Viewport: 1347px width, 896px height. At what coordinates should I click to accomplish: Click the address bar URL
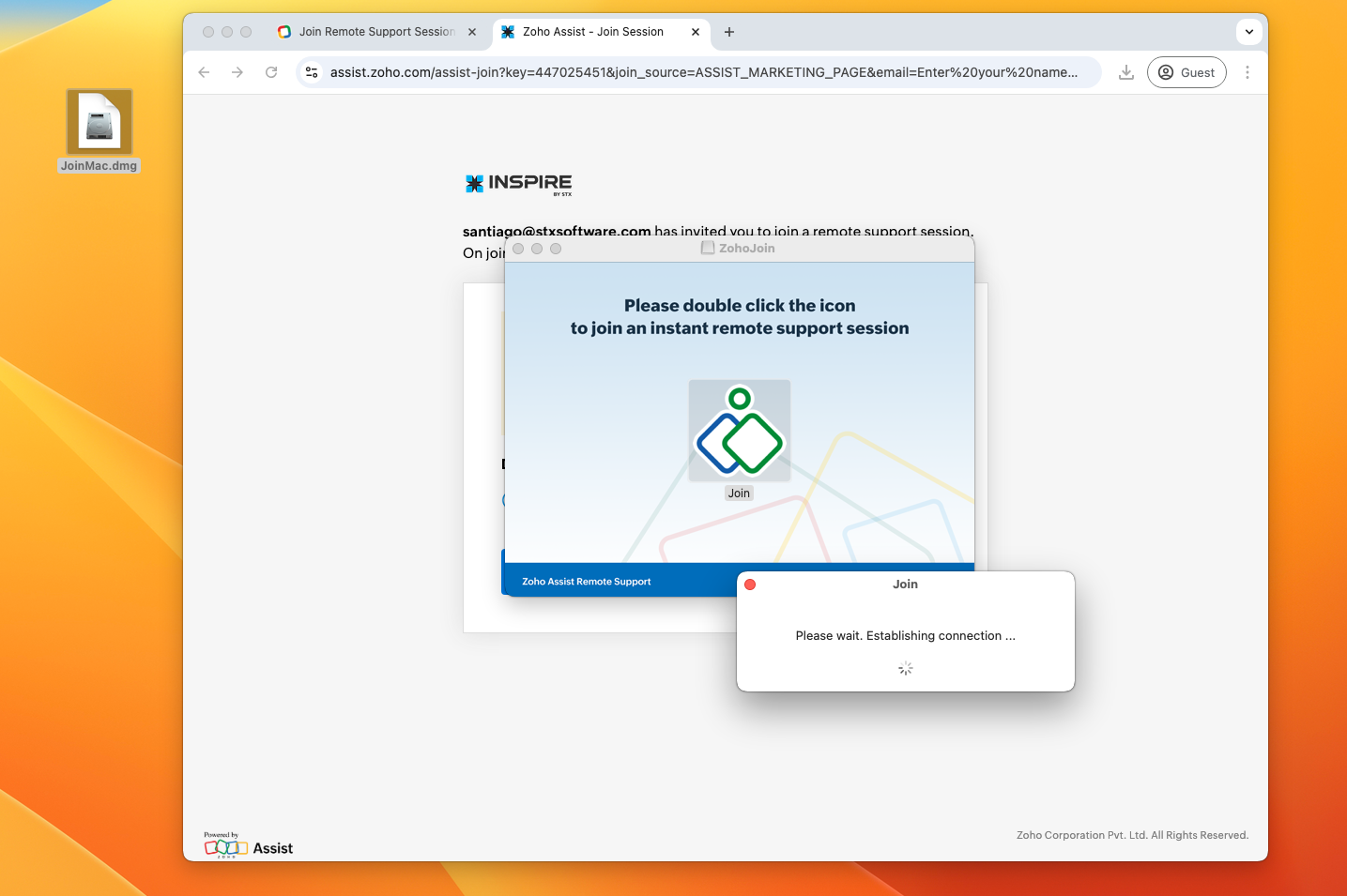[x=704, y=72]
